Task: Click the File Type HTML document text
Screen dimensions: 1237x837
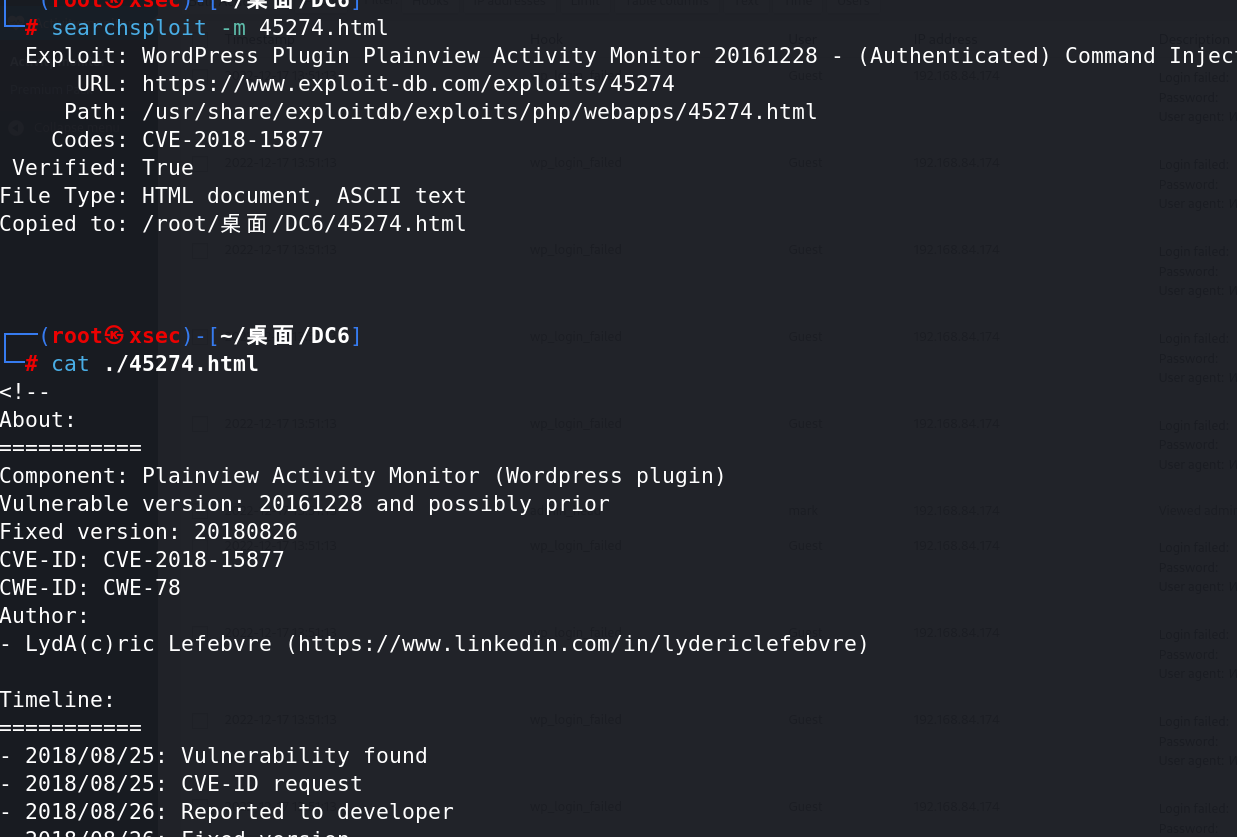Action: (x=233, y=196)
